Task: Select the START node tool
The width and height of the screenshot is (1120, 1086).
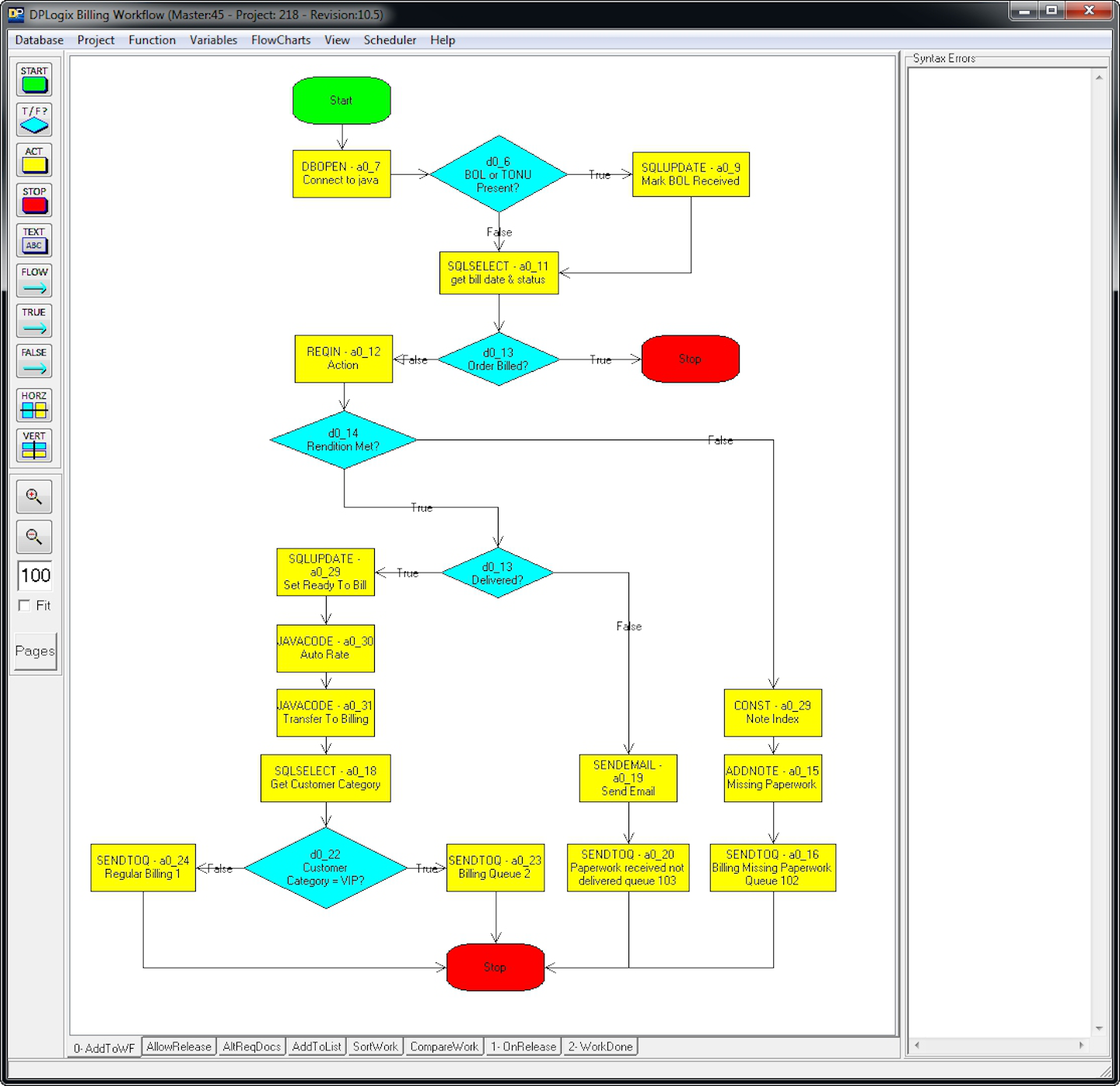Action: [x=34, y=79]
